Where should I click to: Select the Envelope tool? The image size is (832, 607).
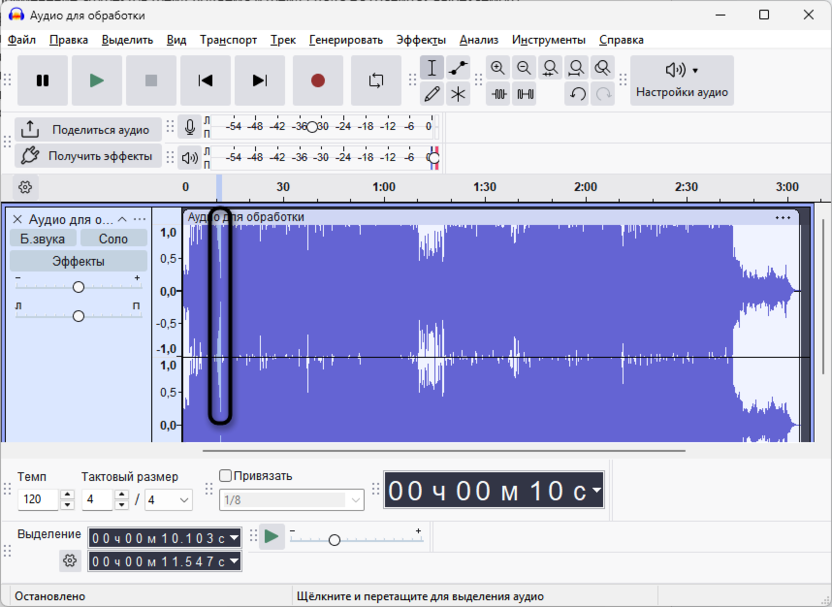pyautogui.click(x=458, y=68)
